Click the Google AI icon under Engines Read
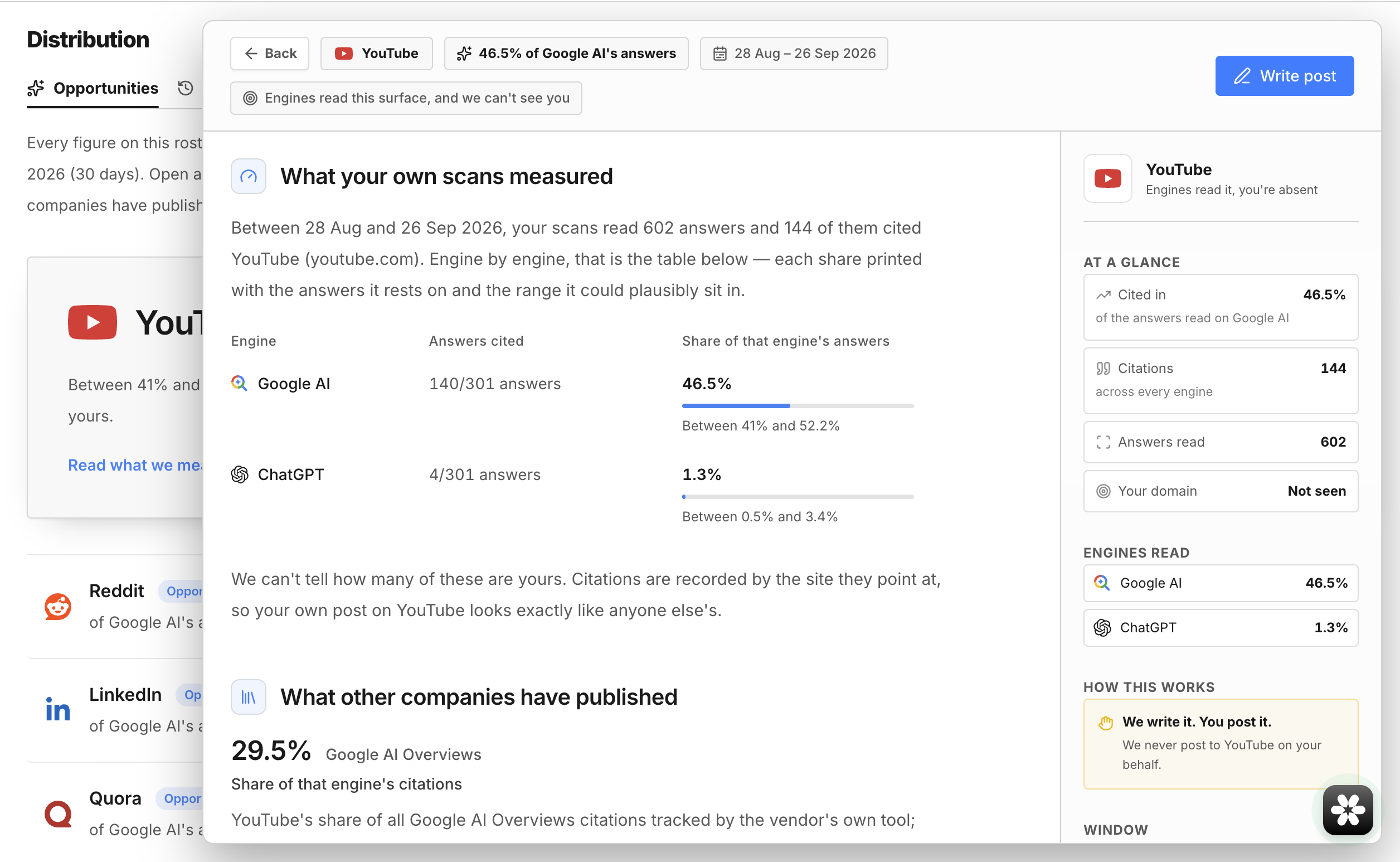The height and width of the screenshot is (862, 1400). (1102, 583)
